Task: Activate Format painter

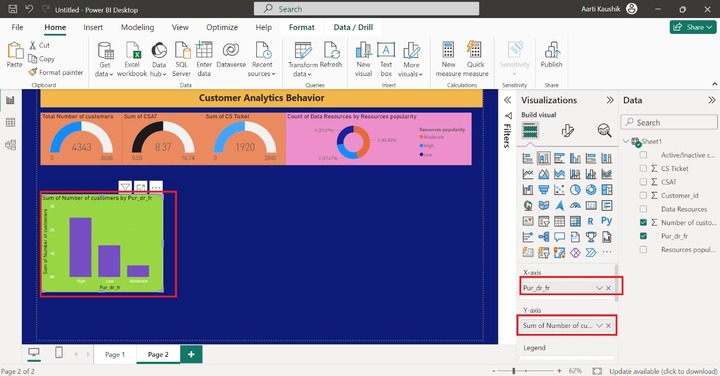Action: point(56,72)
